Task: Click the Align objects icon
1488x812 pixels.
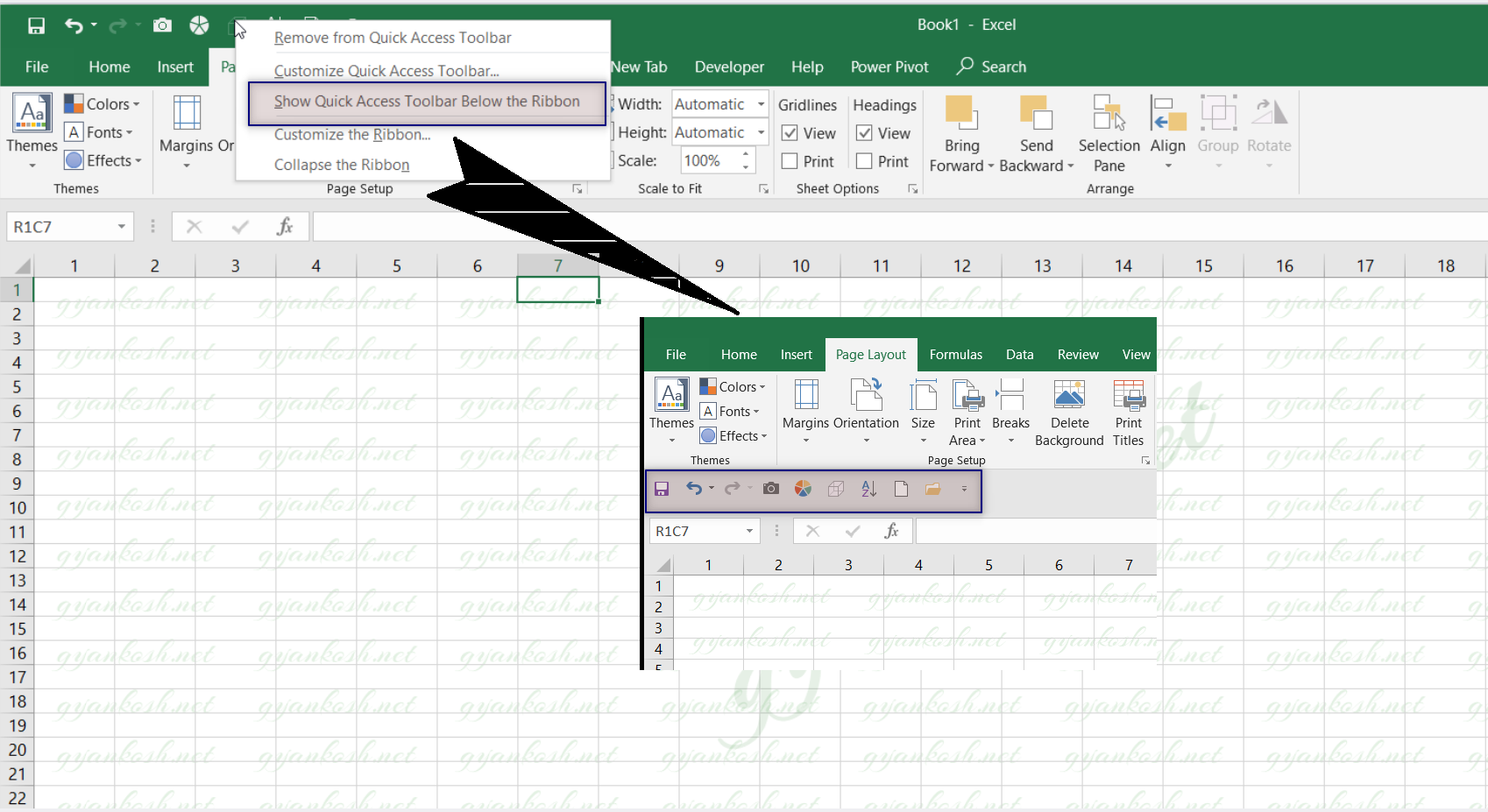Action: point(1167,112)
